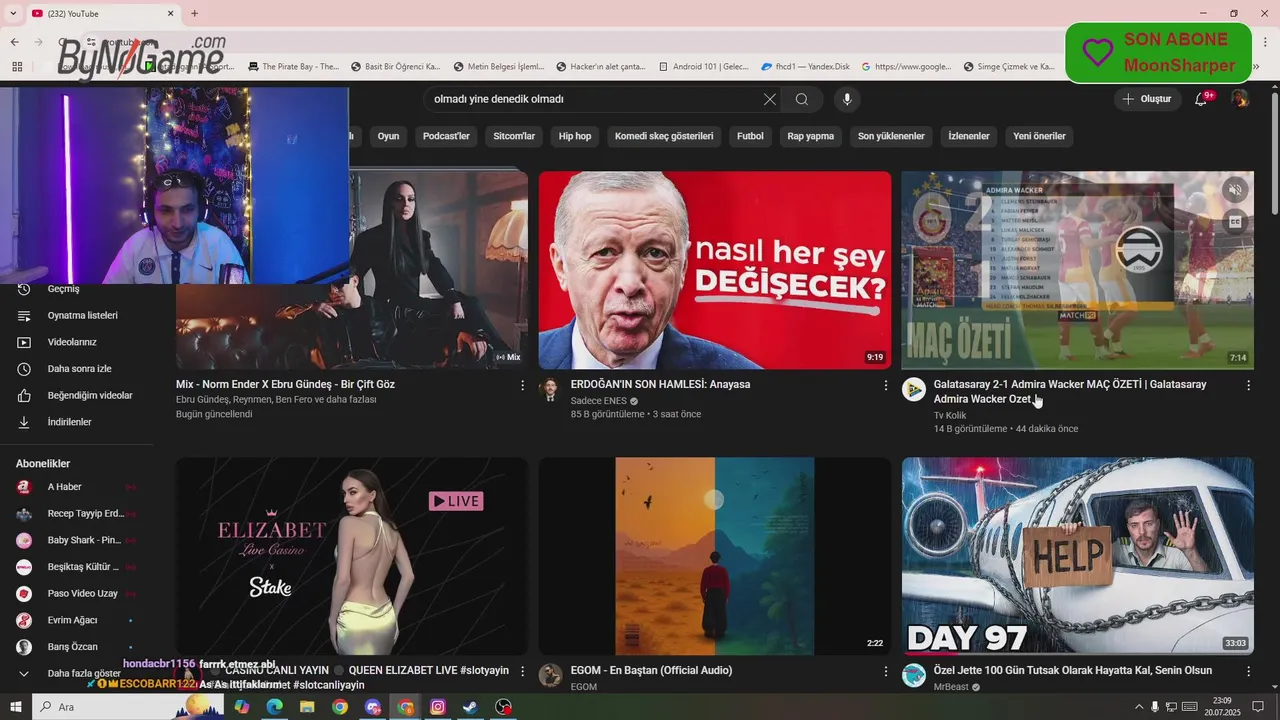Open the browser tab search dropdown
The width and height of the screenshot is (1280, 720).
point(13,13)
